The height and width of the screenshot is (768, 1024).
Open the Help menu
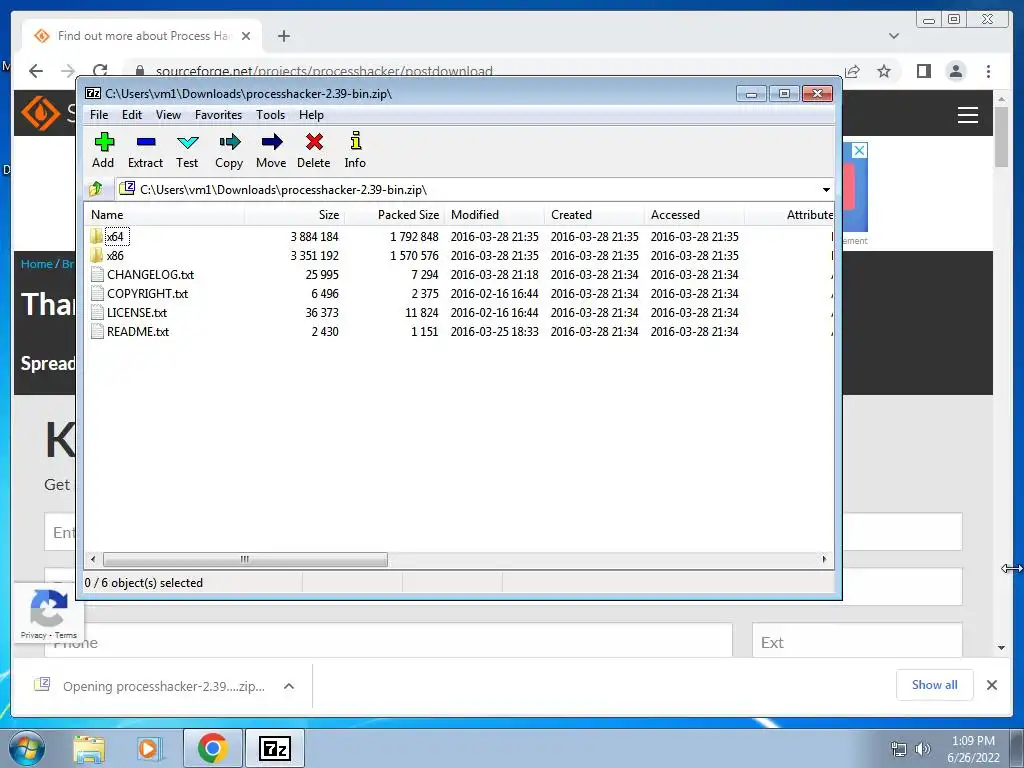[312, 115]
